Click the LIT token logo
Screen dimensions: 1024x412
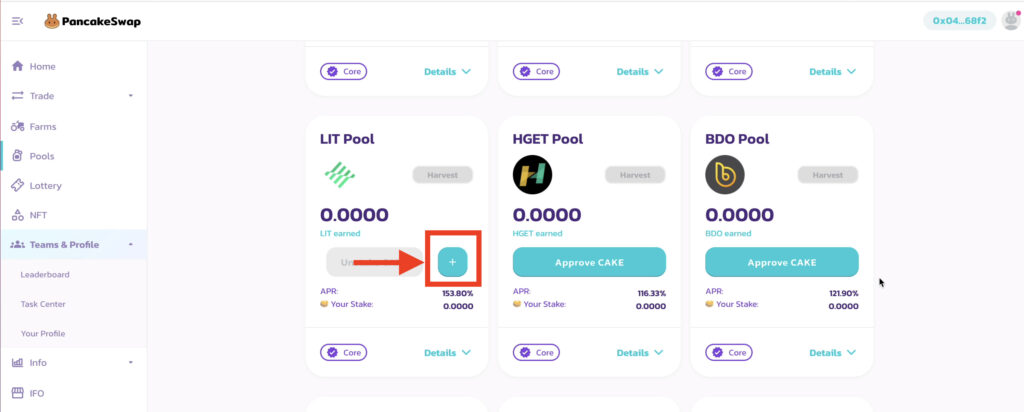pyautogui.click(x=340, y=174)
